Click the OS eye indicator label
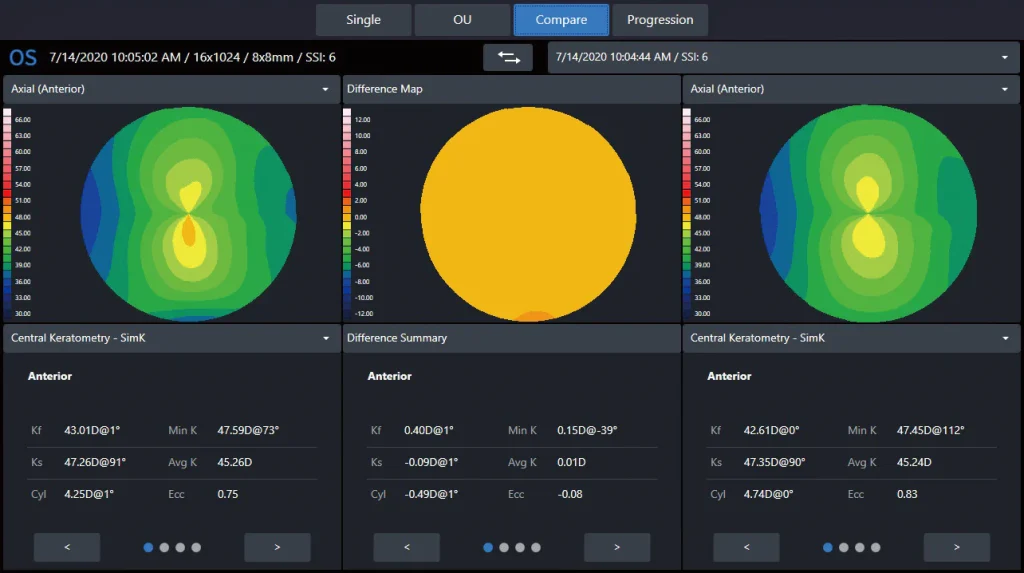 (x=22, y=57)
